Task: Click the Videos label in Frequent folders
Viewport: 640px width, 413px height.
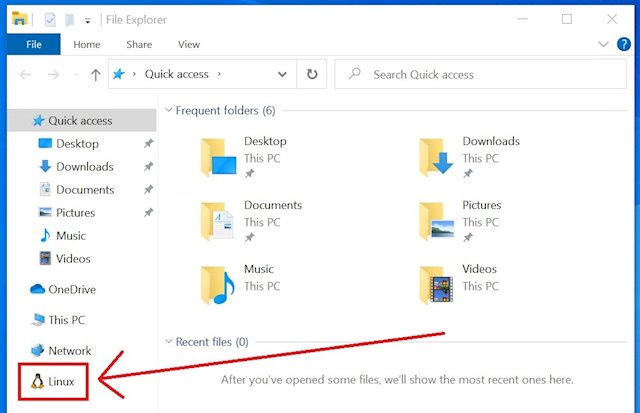Action: 480,269
